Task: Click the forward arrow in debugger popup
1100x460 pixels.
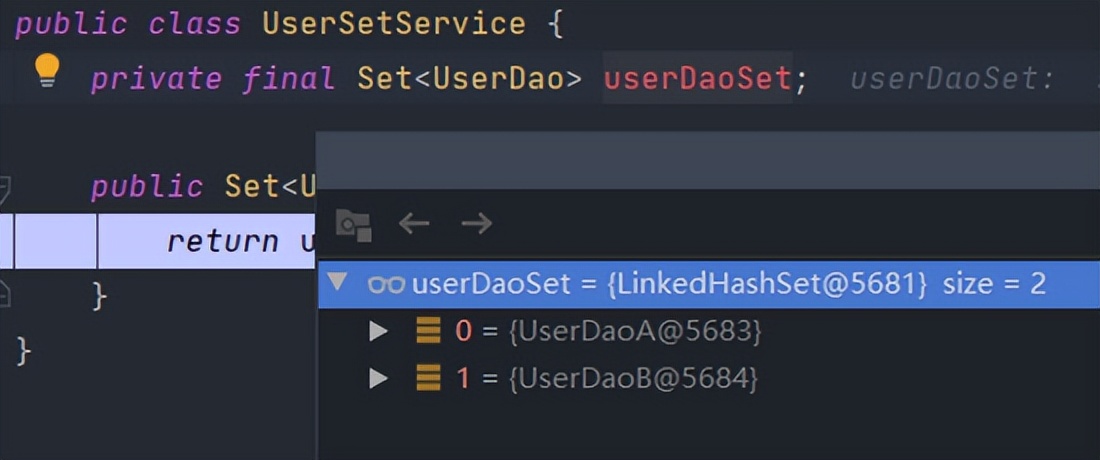Action: point(477,223)
